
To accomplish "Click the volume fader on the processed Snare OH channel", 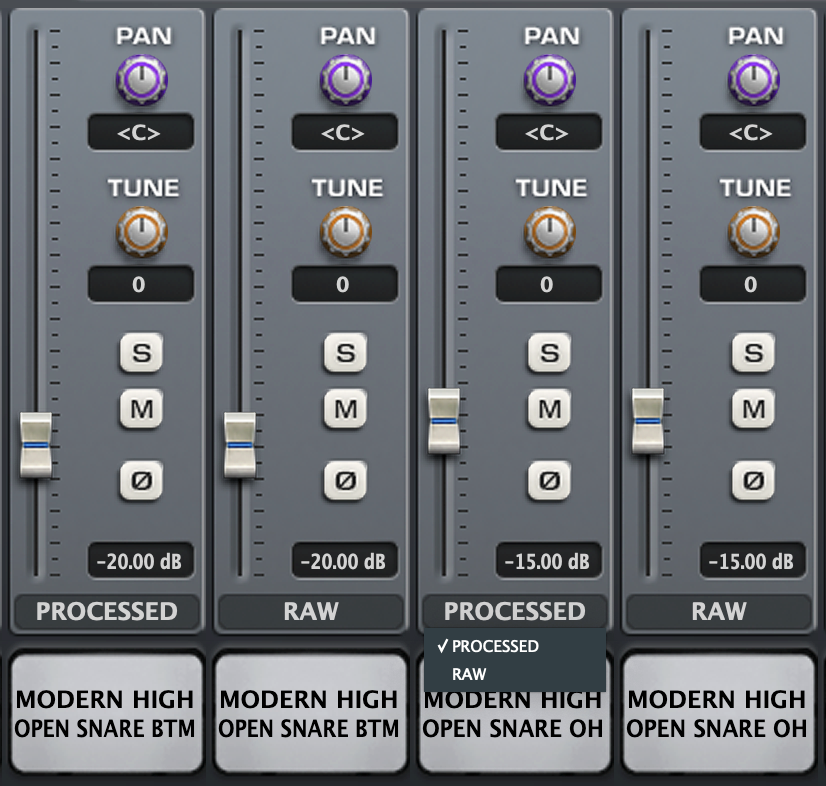I will pos(444,421).
